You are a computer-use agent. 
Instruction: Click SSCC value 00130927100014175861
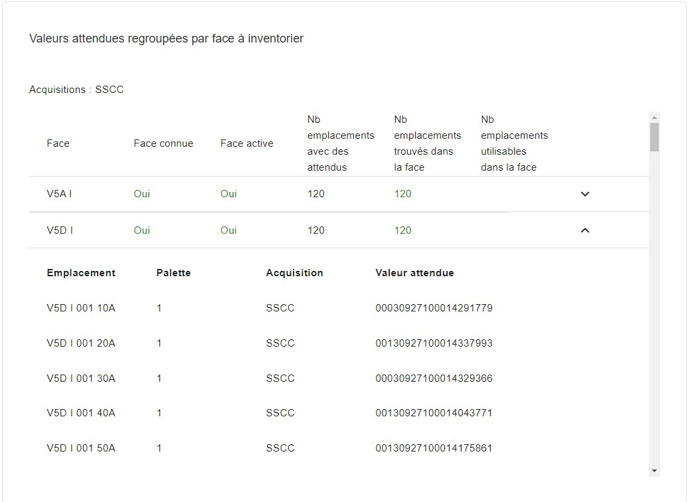point(433,448)
